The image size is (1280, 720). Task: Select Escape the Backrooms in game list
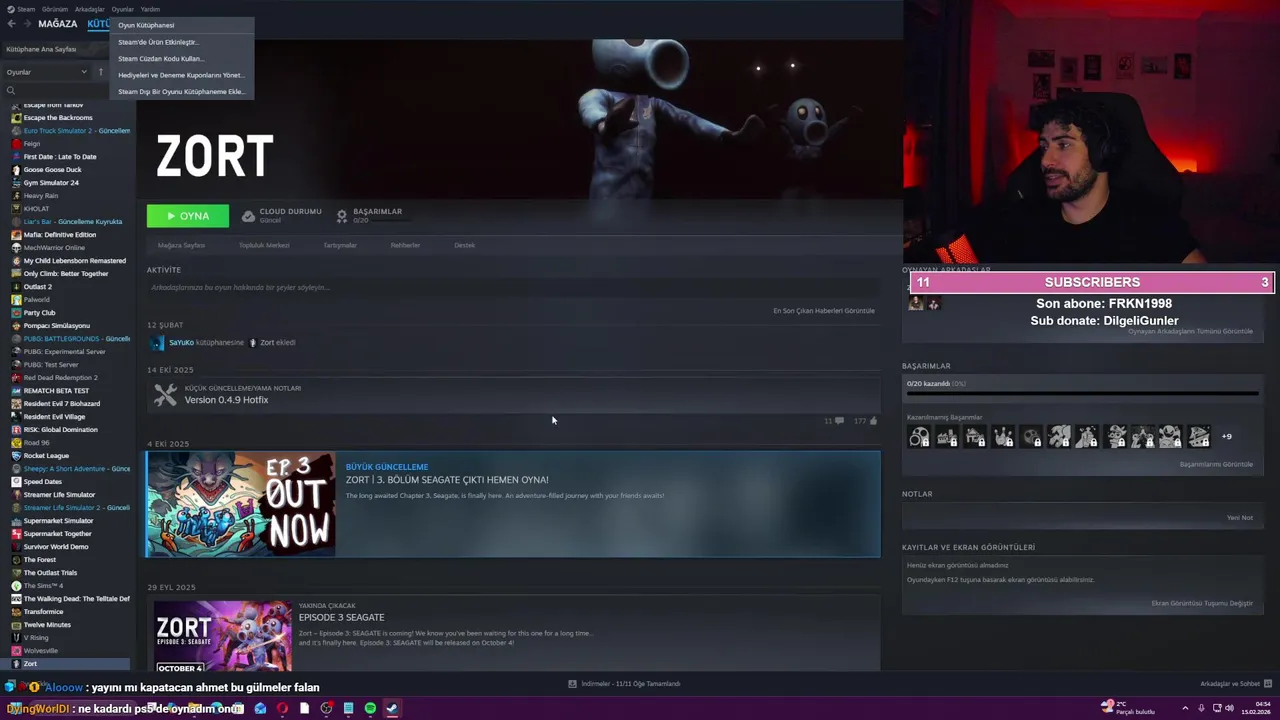point(58,118)
